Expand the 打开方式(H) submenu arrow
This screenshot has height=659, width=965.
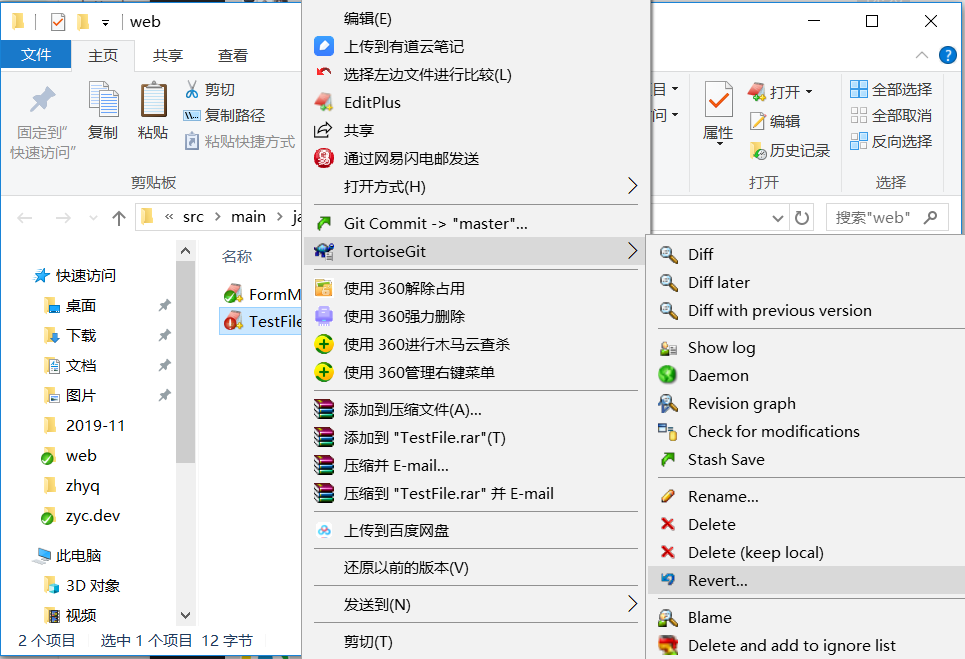click(x=631, y=186)
